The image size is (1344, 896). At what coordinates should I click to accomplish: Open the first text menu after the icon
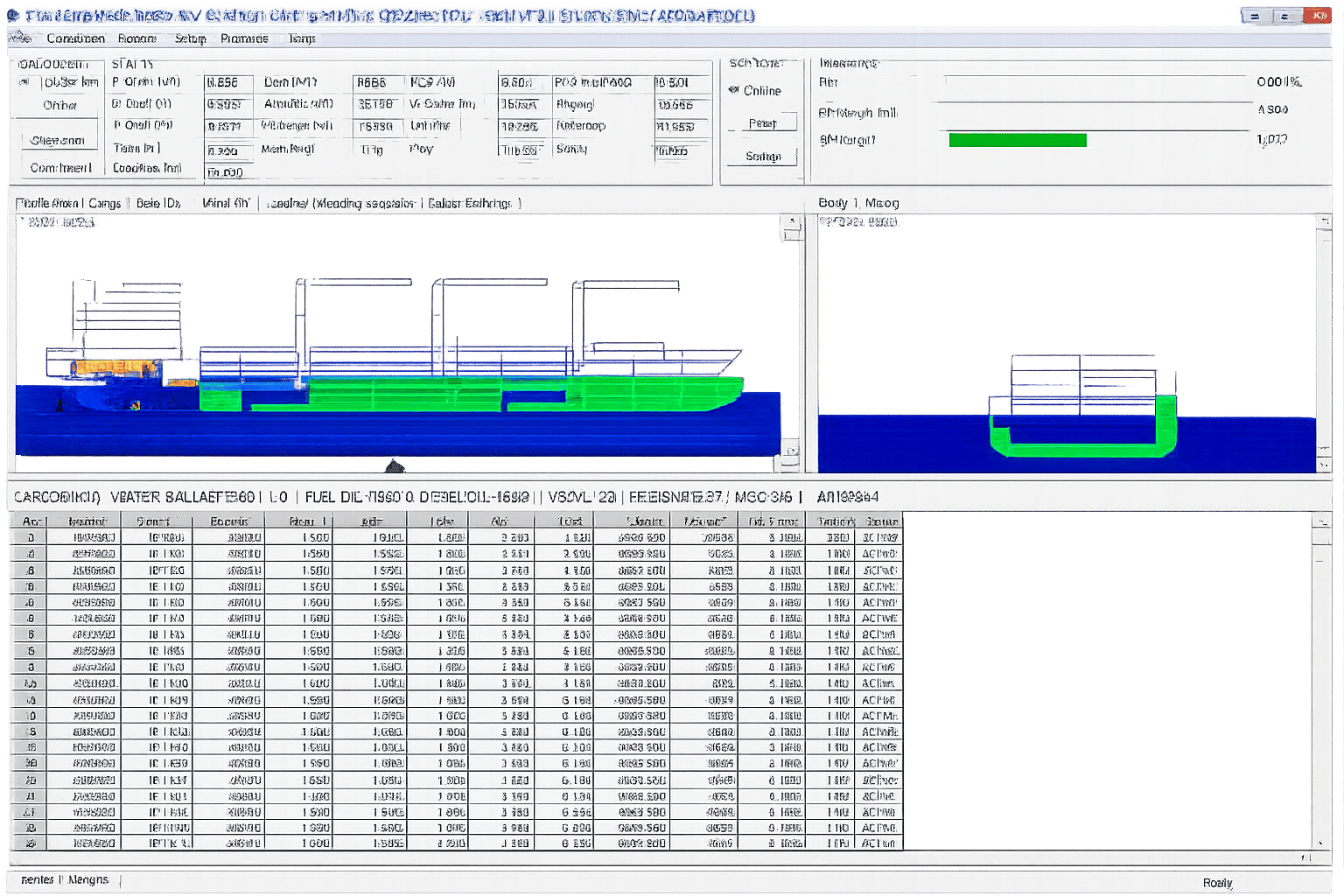(x=75, y=38)
